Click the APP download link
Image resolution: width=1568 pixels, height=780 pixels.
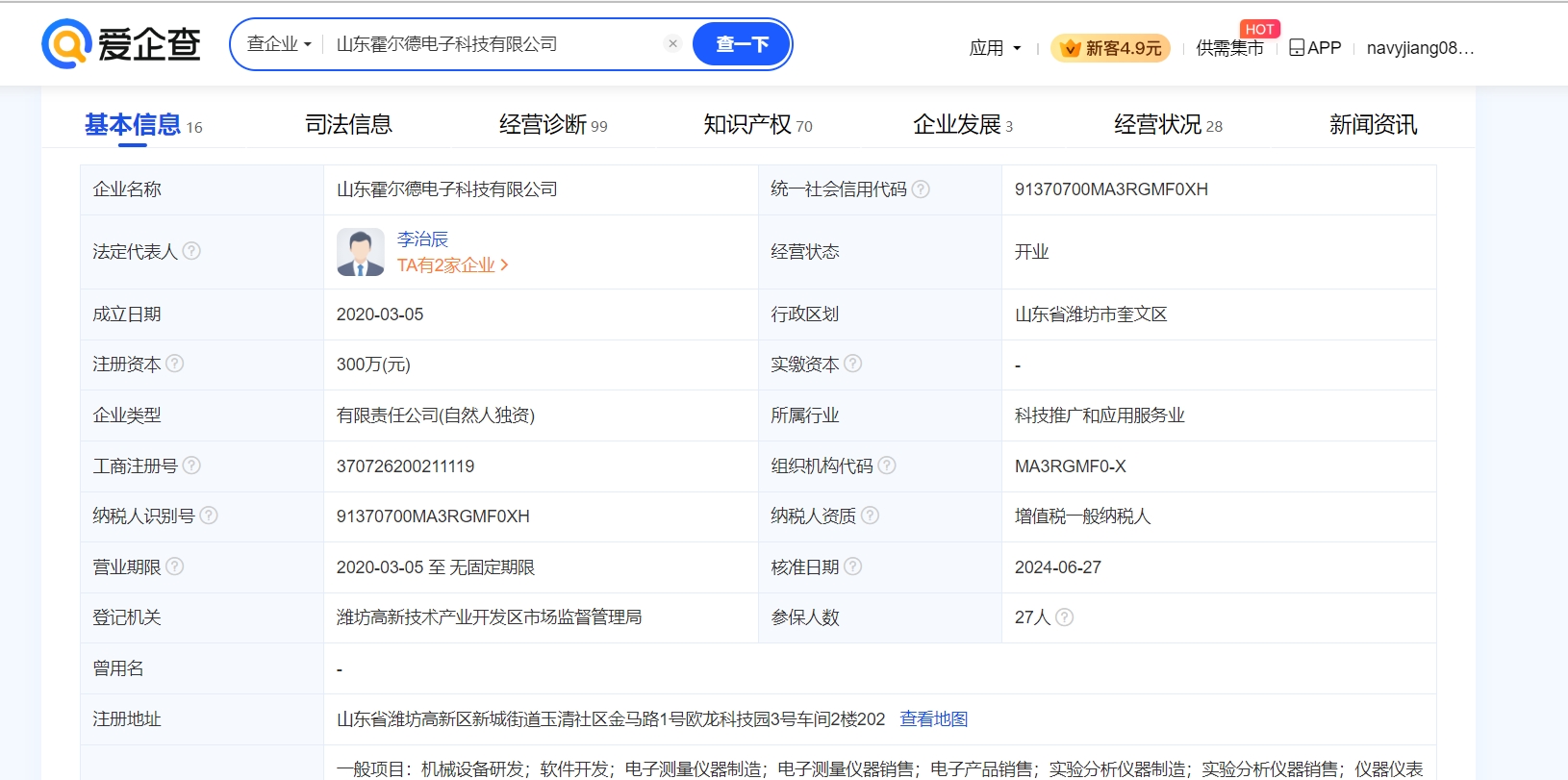[1315, 48]
